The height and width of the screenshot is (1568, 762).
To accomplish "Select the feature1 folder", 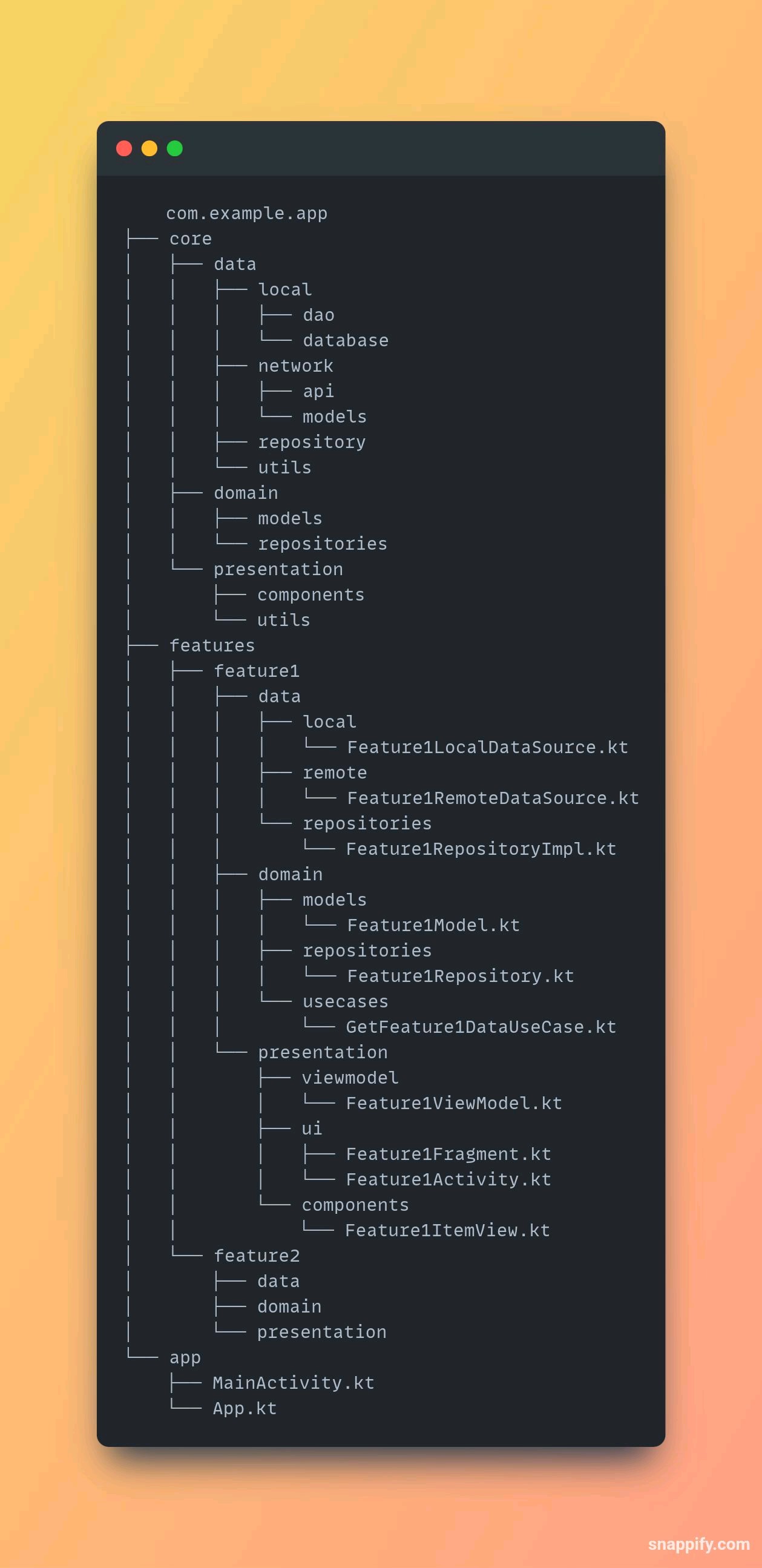I will click(x=257, y=671).
